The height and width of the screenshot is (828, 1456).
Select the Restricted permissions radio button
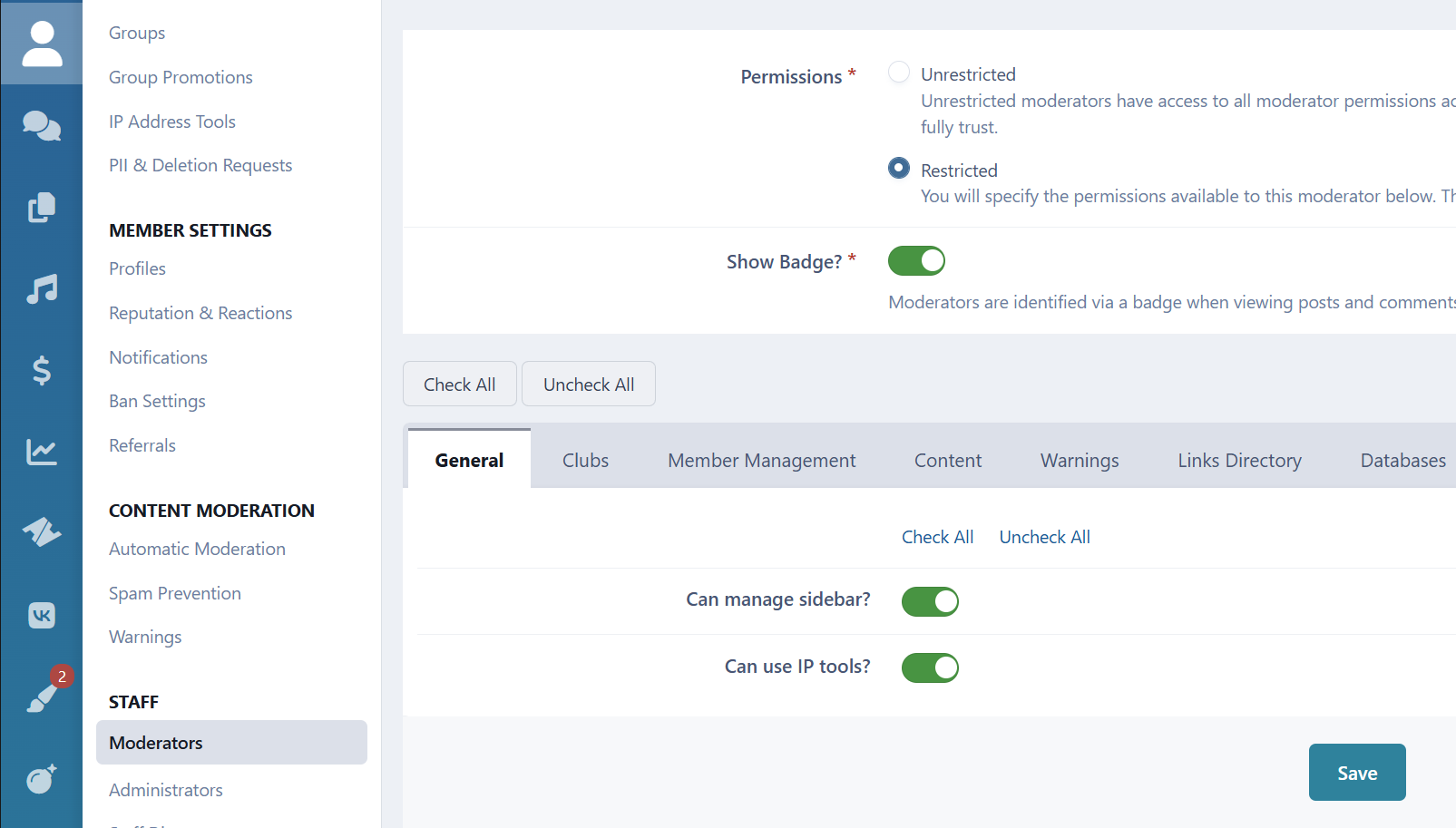click(898, 169)
